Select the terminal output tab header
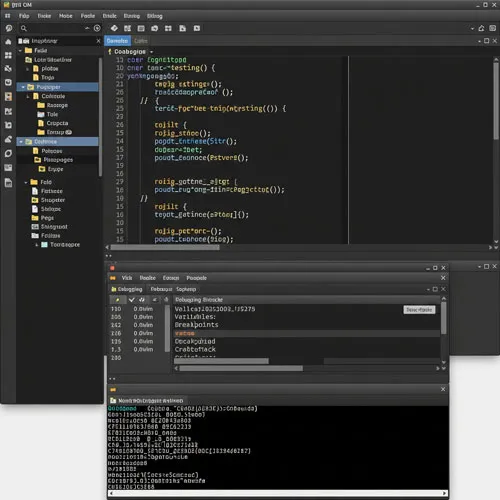 [147, 401]
